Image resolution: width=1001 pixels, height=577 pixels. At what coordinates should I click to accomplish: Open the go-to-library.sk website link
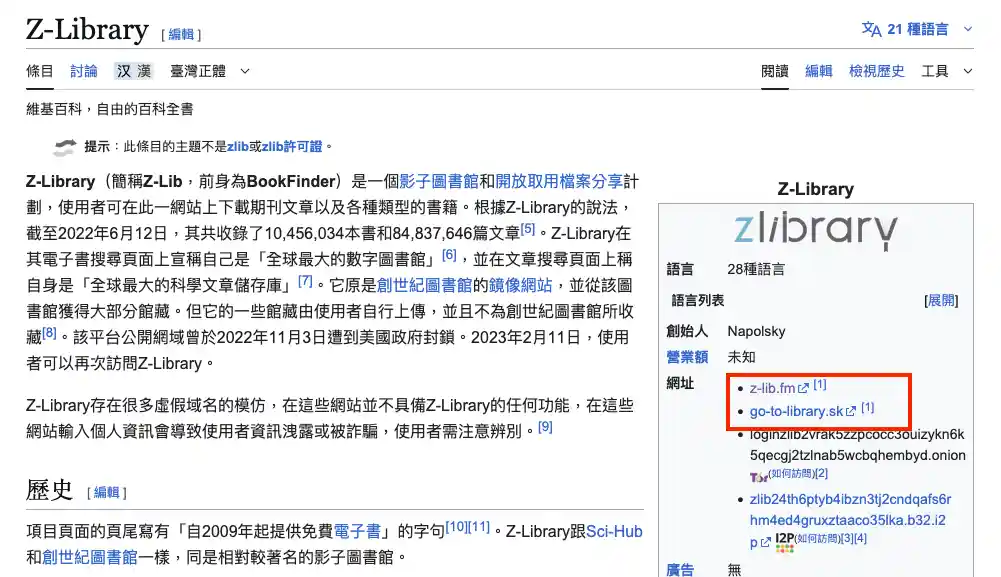point(796,412)
